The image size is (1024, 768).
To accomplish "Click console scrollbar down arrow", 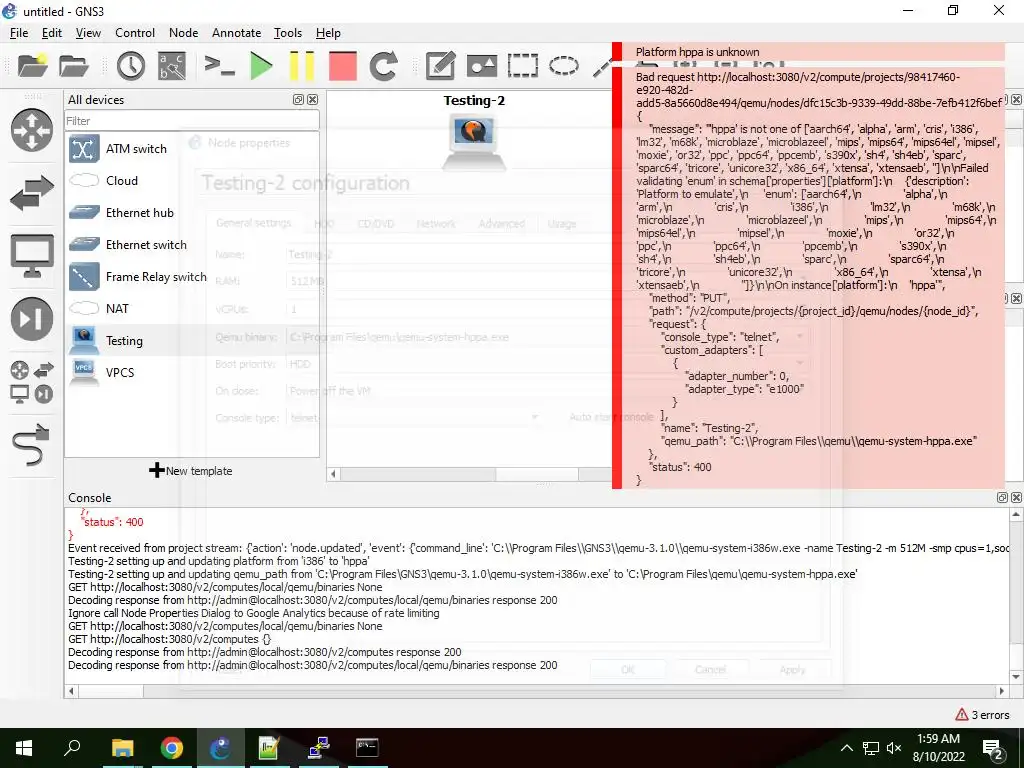I will pos(1016,677).
